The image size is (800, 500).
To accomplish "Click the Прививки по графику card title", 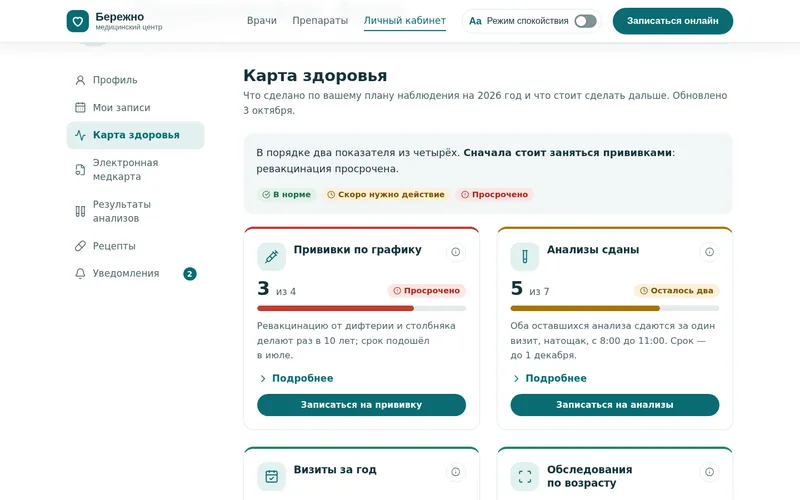I will tap(357, 250).
